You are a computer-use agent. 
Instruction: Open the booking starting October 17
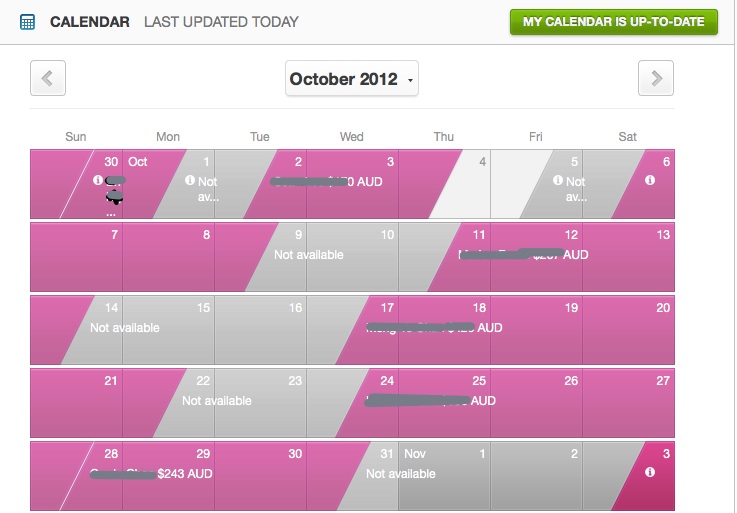pos(434,328)
